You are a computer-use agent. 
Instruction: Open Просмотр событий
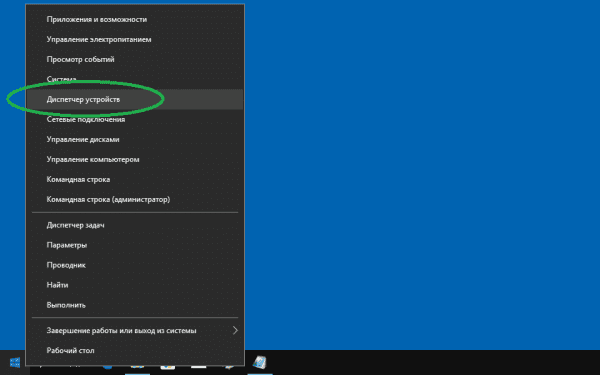pos(135,59)
